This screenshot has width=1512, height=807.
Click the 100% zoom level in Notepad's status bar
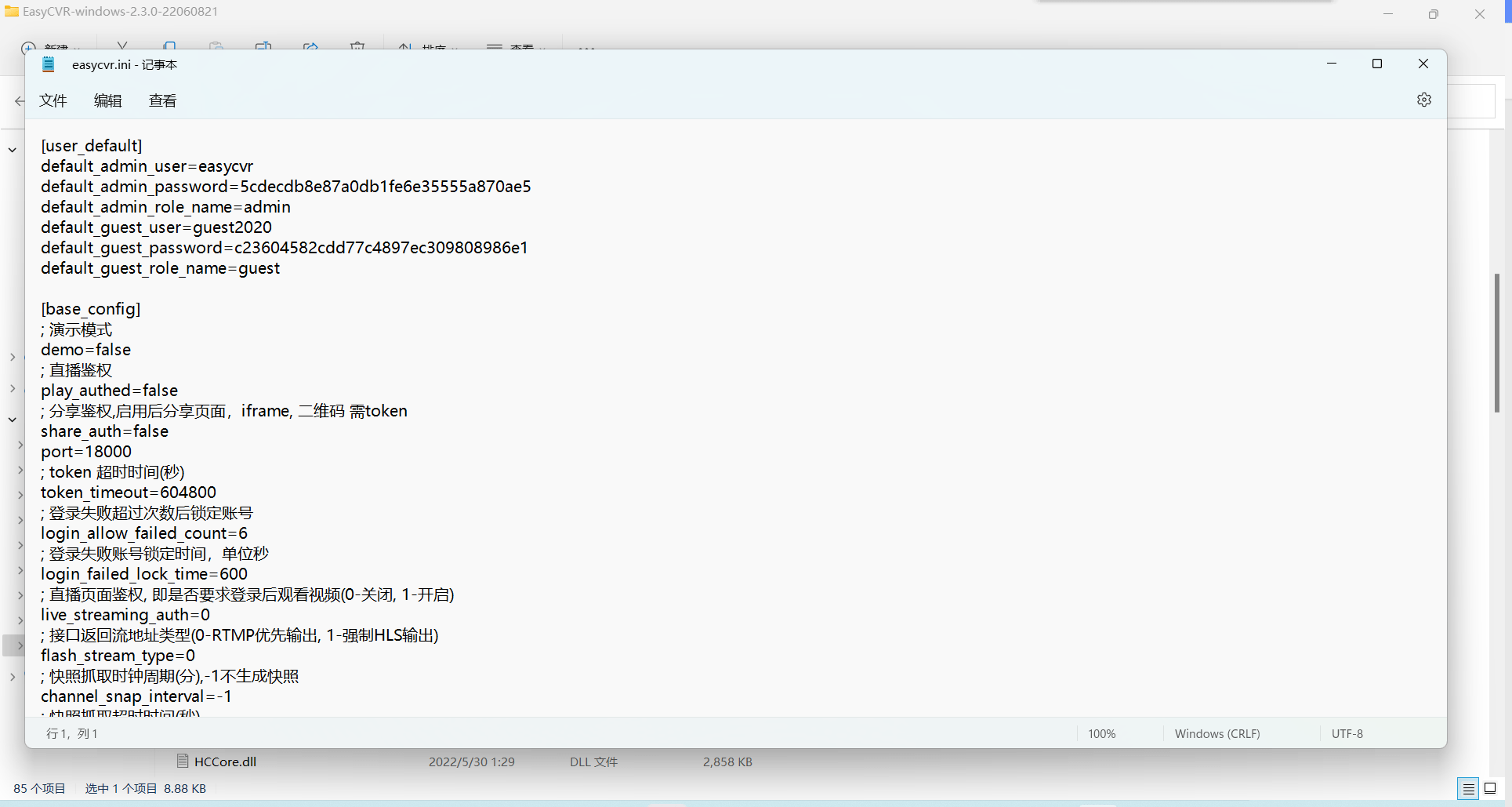coord(1101,733)
